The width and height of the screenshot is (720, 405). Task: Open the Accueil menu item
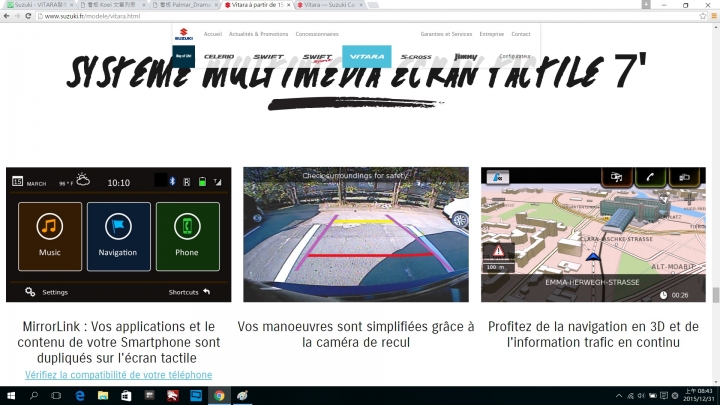[x=213, y=34]
